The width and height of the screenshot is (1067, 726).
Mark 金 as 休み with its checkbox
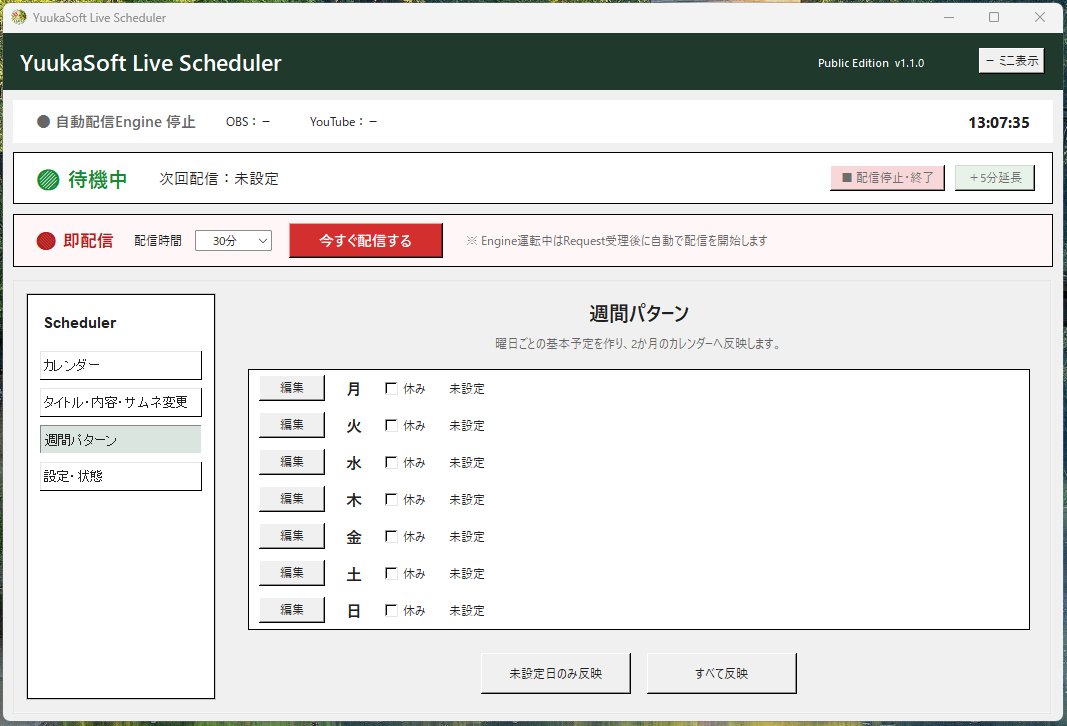391,536
